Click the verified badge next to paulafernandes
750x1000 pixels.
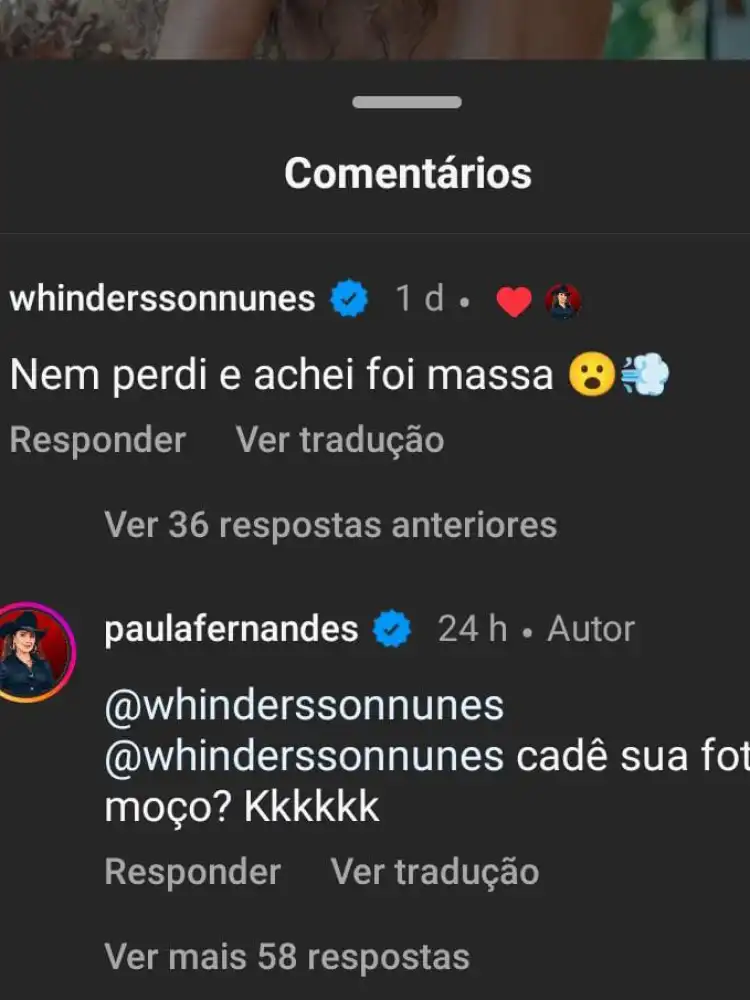(392, 629)
